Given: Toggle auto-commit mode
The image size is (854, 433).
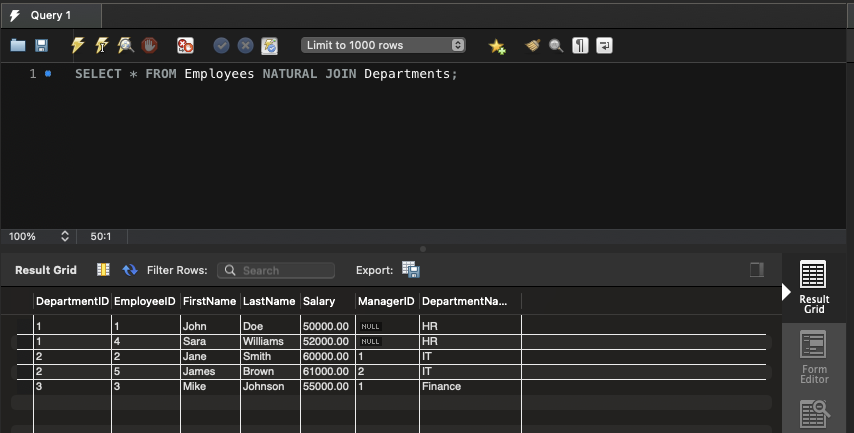Looking at the screenshot, I should click(x=269, y=46).
